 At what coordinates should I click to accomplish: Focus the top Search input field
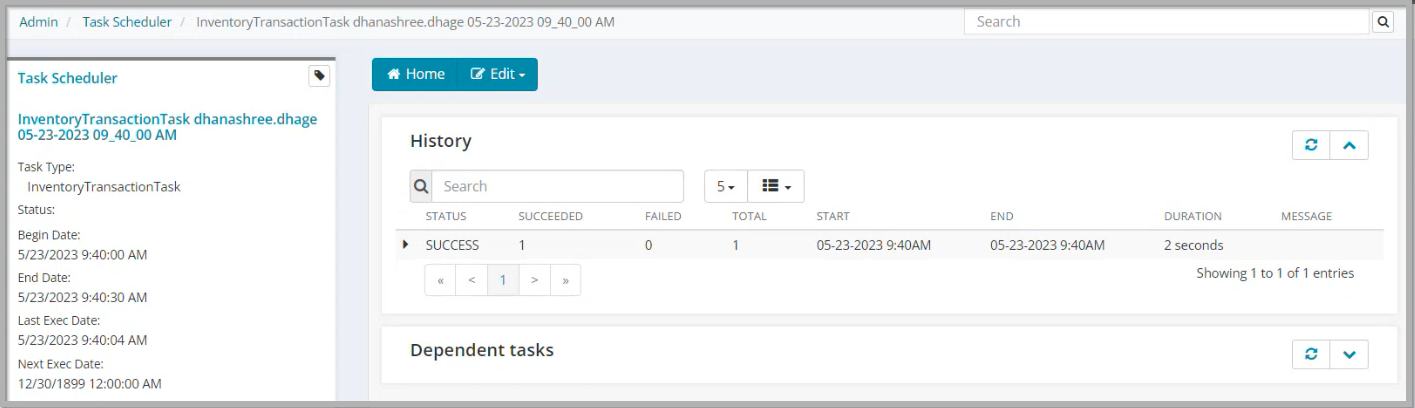click(x=1168, y=22)
